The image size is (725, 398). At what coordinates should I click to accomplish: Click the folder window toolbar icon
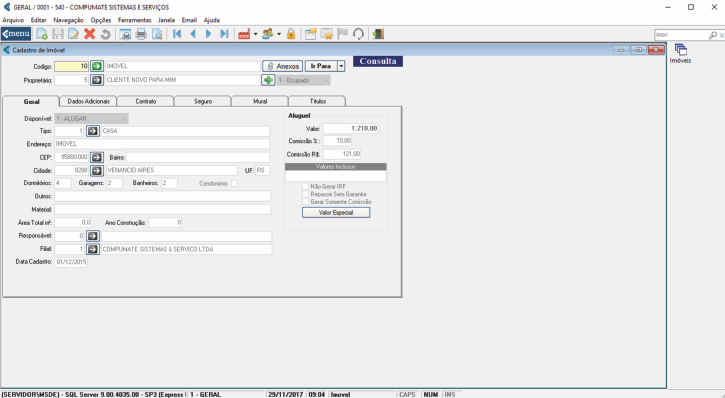[x=310, y=34]
